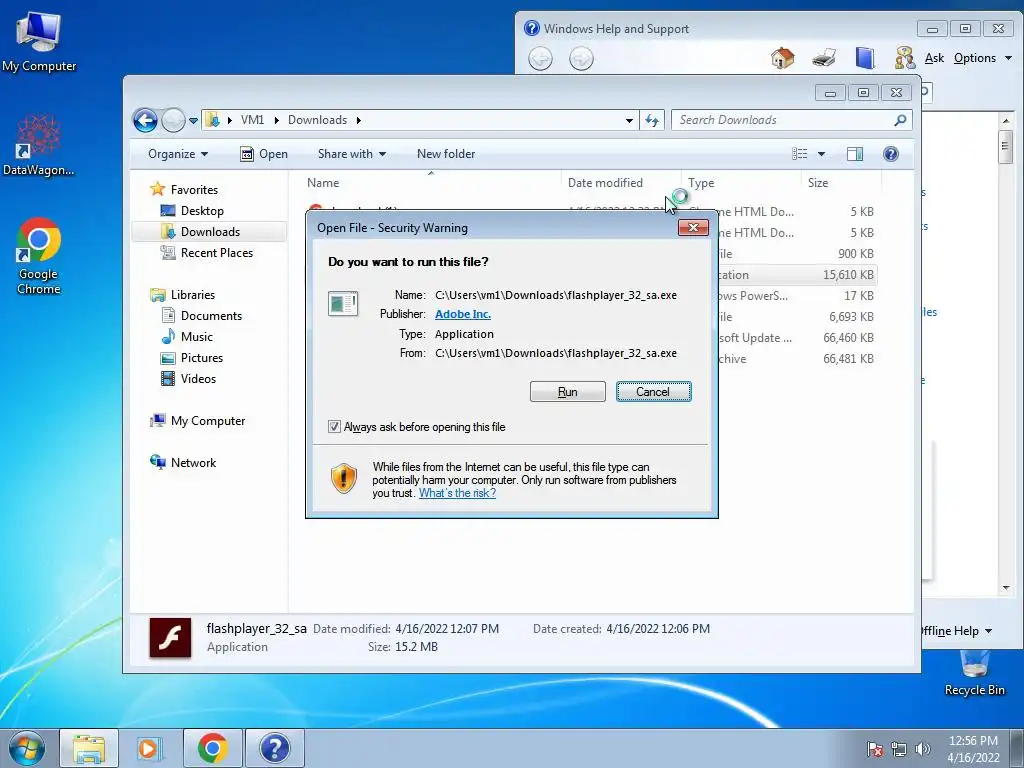Switch to Help and Support taskbar button

point(275,748)
